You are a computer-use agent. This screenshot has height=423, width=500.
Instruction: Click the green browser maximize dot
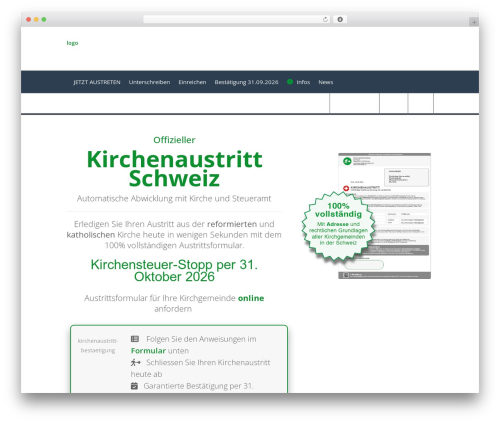[44, 19]
